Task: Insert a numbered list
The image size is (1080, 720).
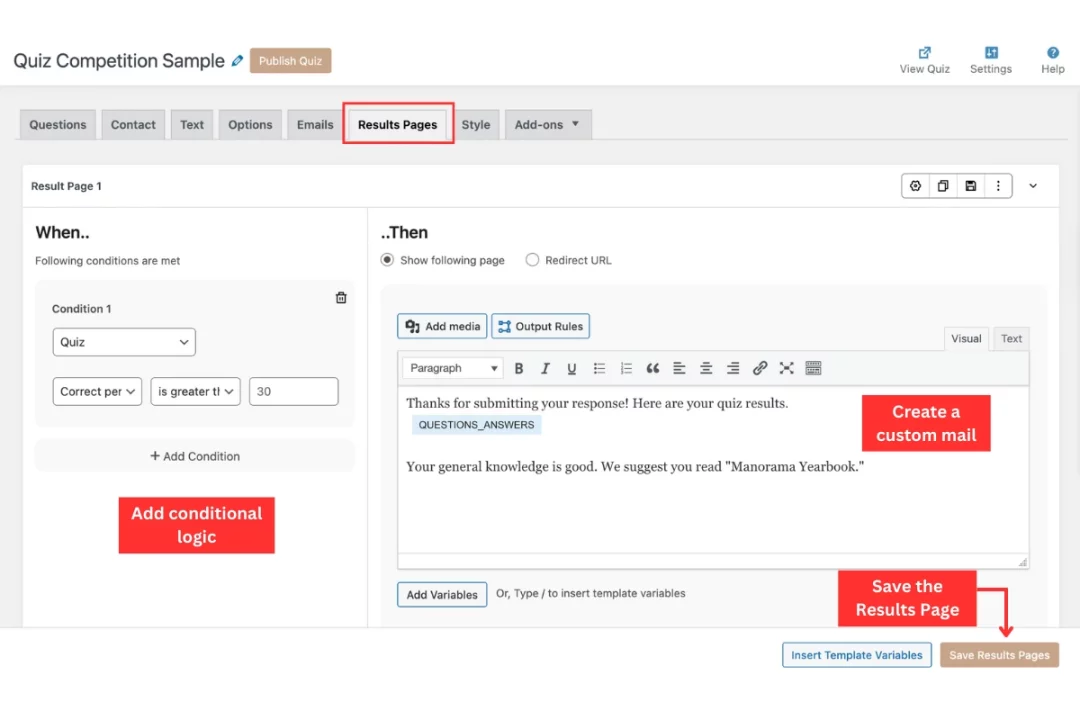Action: [626, 368]
